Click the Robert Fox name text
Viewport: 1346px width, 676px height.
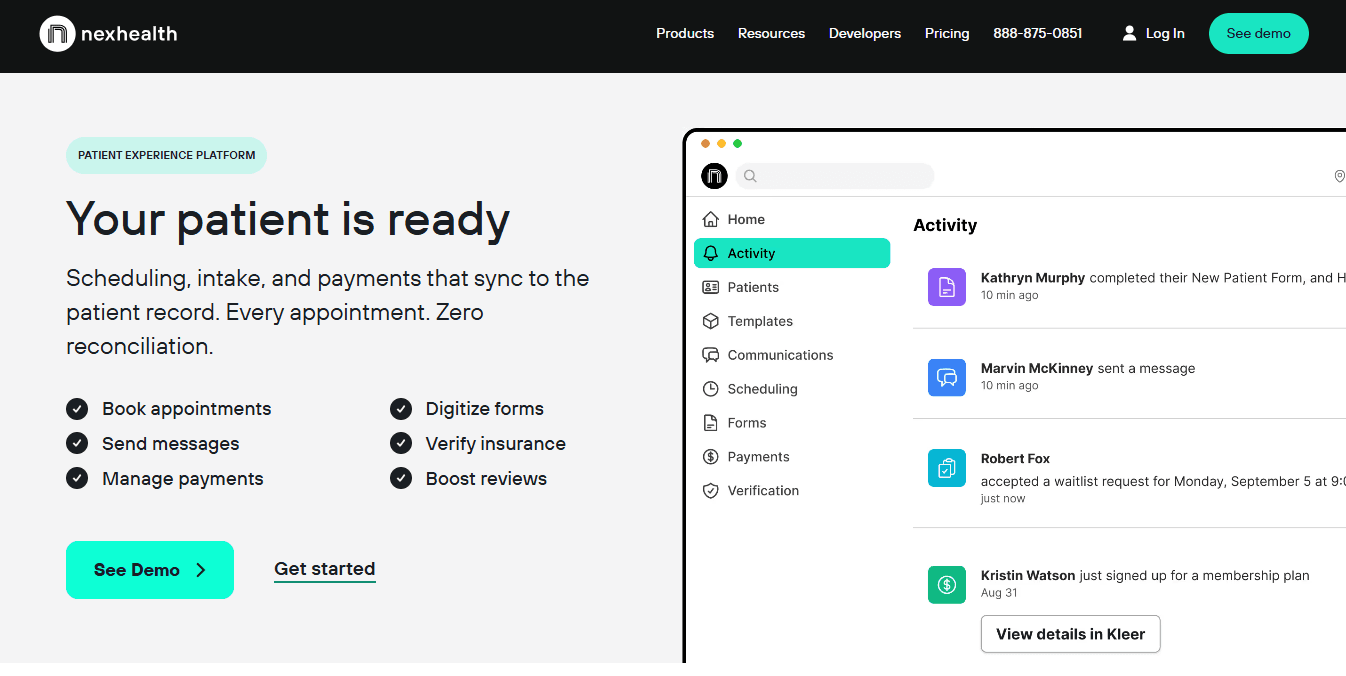click(1015, 458)
